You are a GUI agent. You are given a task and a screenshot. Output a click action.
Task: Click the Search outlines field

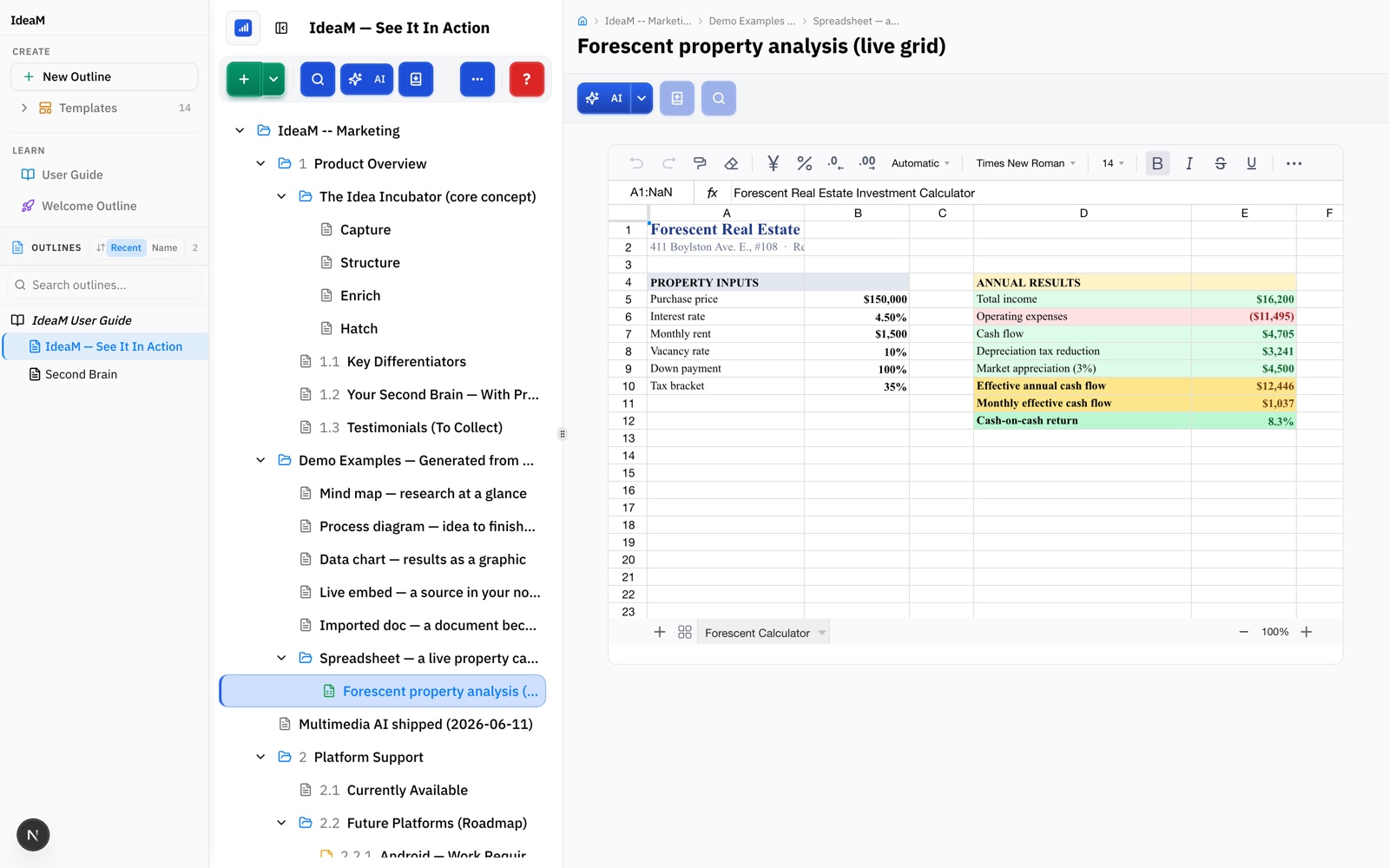104,285
